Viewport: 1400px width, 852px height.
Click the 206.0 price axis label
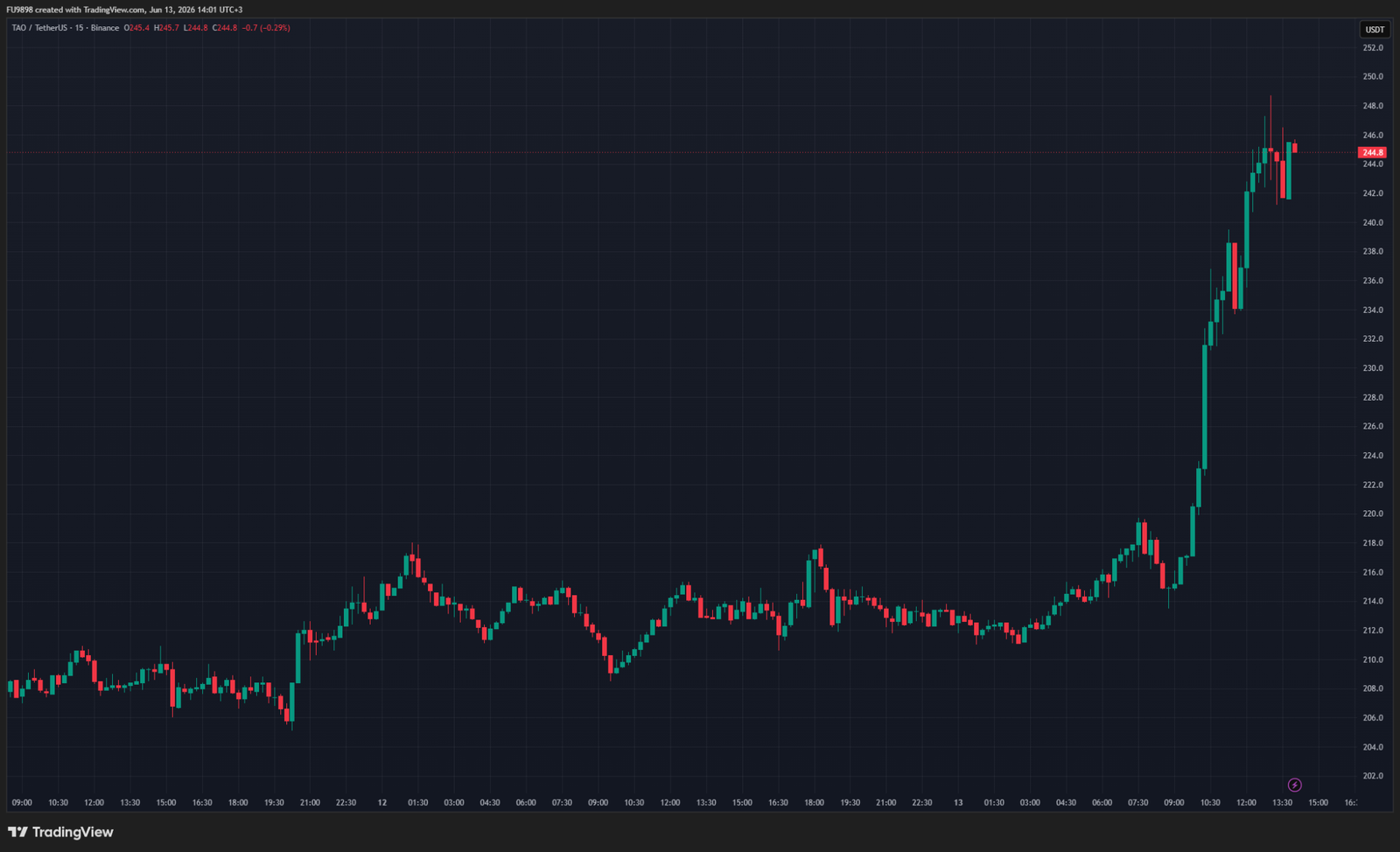pyautogui.click(x=1373, y=717)
